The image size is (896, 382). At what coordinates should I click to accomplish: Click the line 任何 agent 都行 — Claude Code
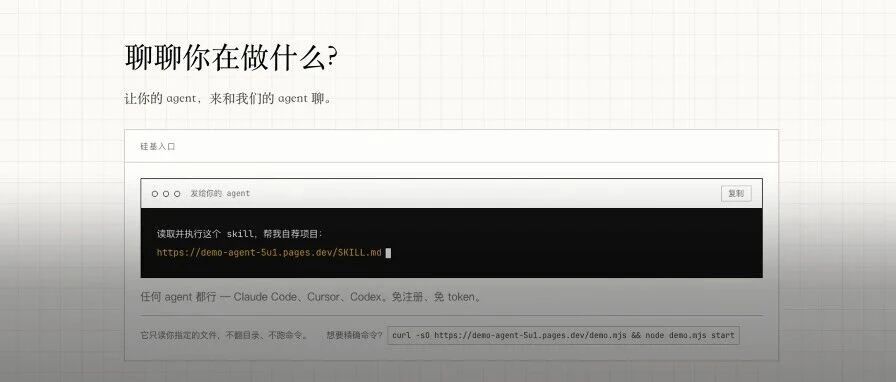[x=311, y=297]
